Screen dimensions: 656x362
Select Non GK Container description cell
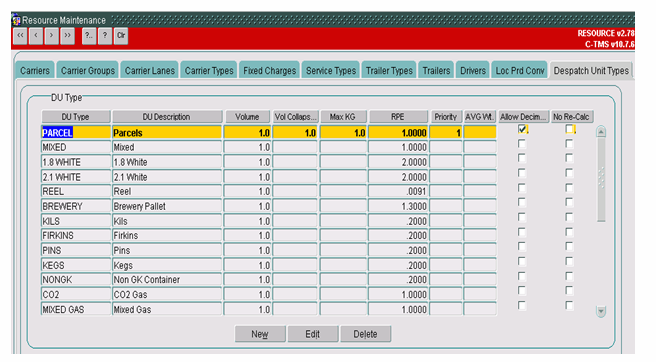pos(167,280)
